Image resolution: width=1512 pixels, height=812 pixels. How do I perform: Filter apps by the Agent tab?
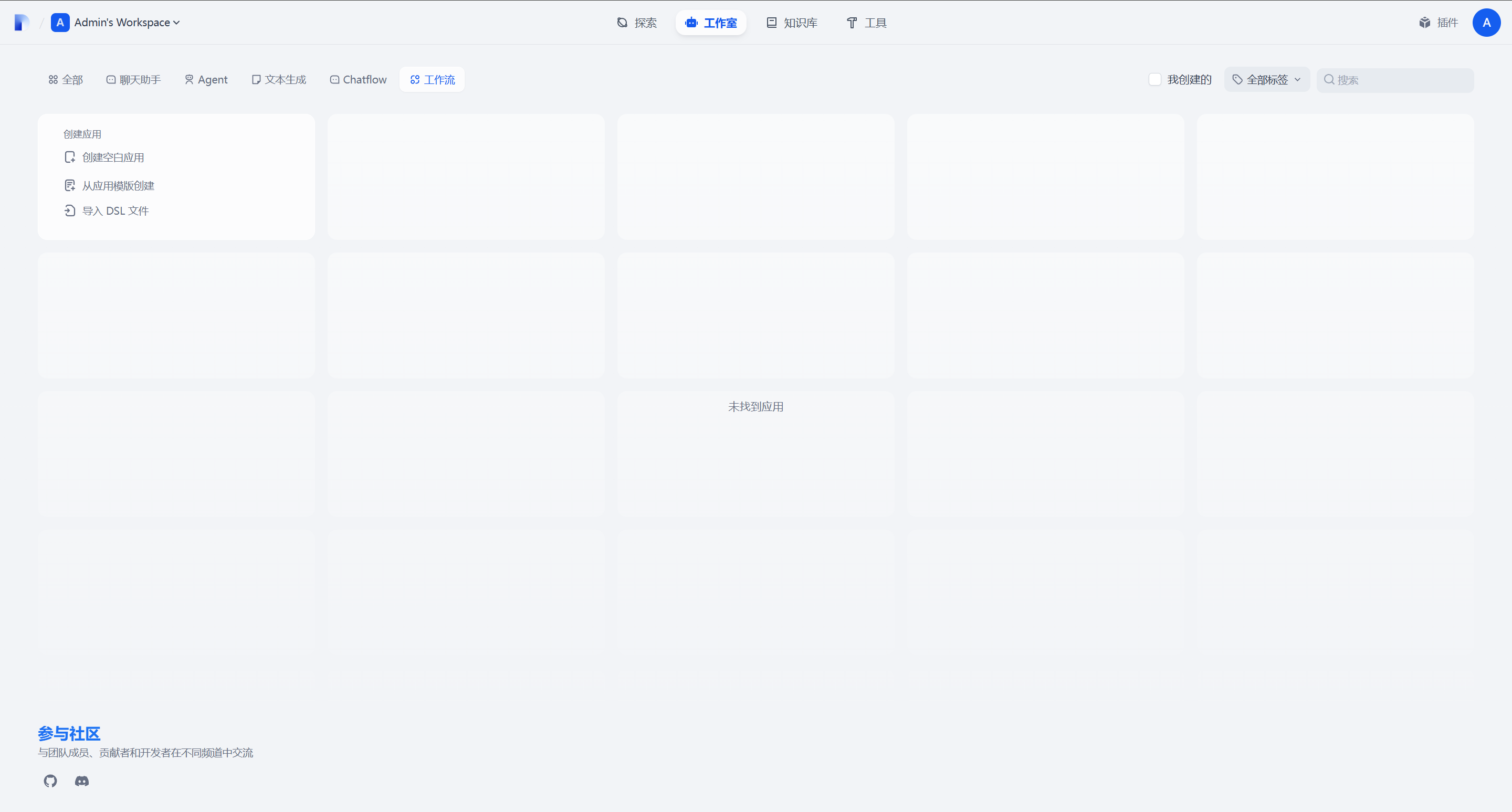click(206, 79)
